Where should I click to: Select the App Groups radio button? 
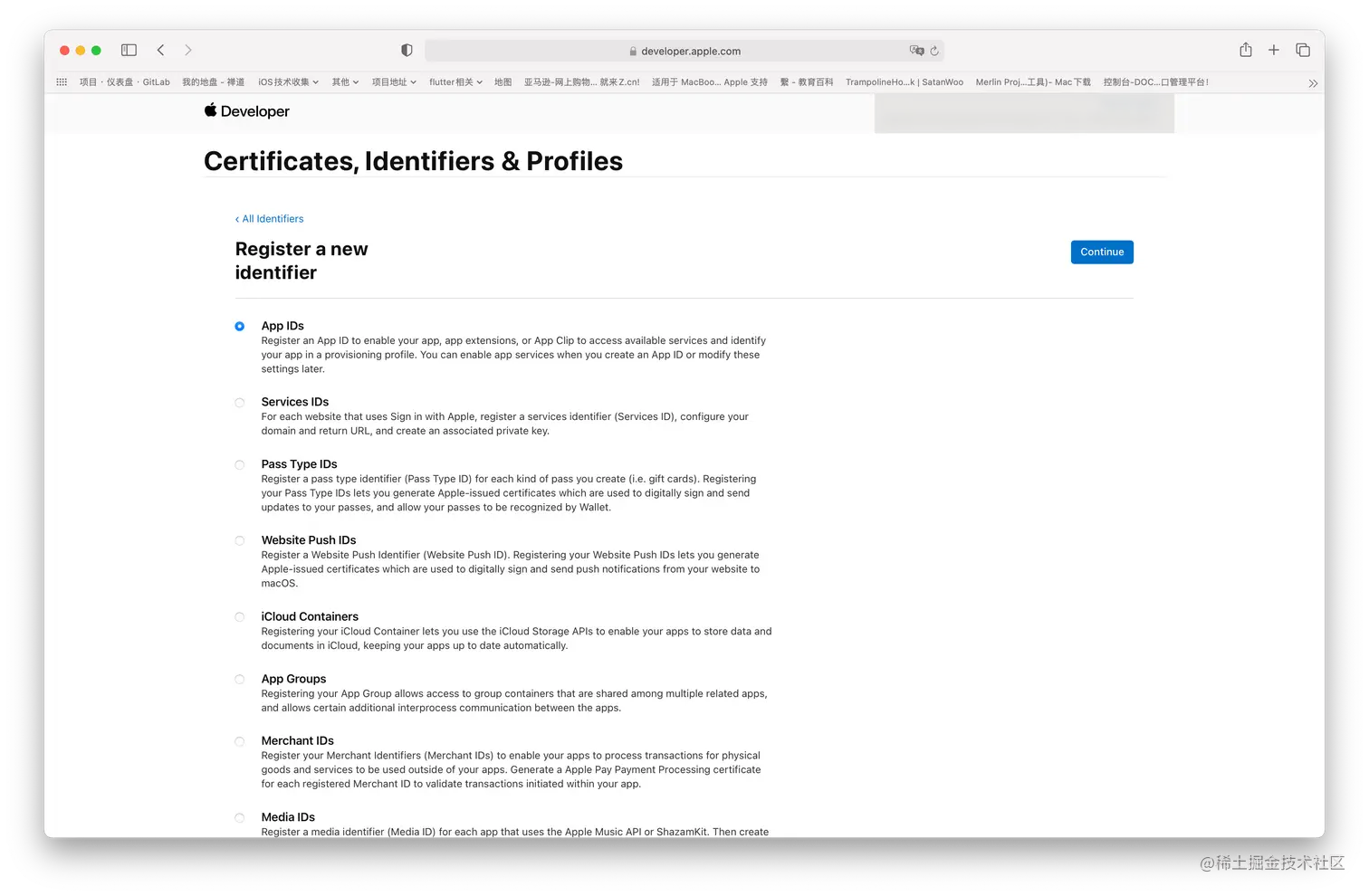click(240, 680)
